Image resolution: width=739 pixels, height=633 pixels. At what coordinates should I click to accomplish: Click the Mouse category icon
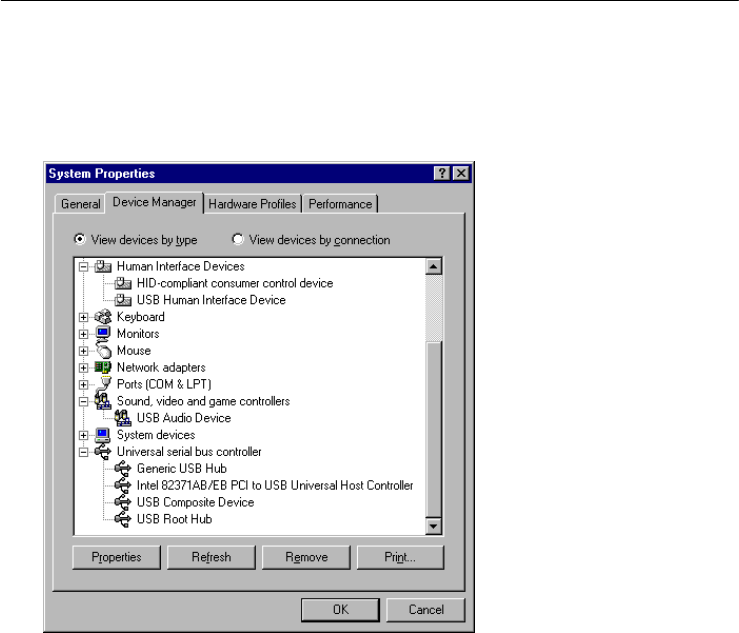click(x=104, y=350)
